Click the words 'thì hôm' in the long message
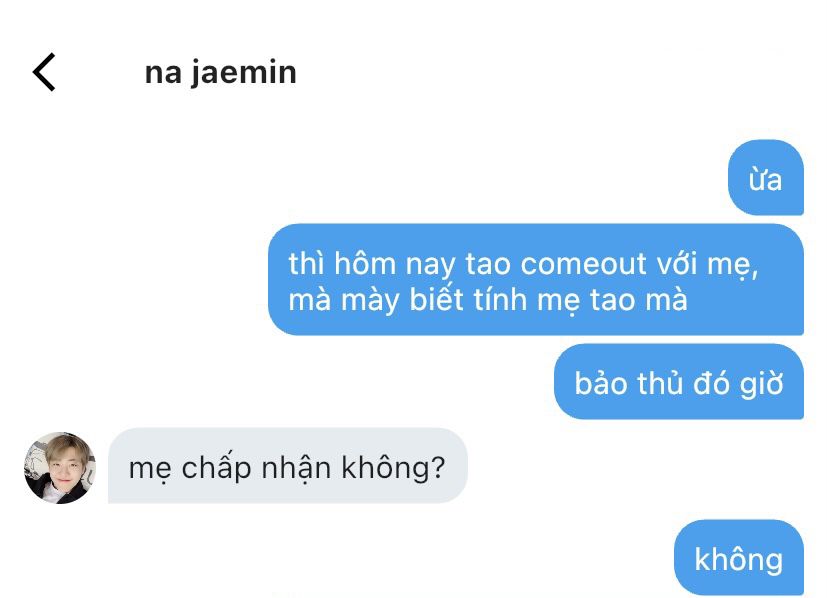The width and height of the screenshot is (827, 598). point(342,264)
